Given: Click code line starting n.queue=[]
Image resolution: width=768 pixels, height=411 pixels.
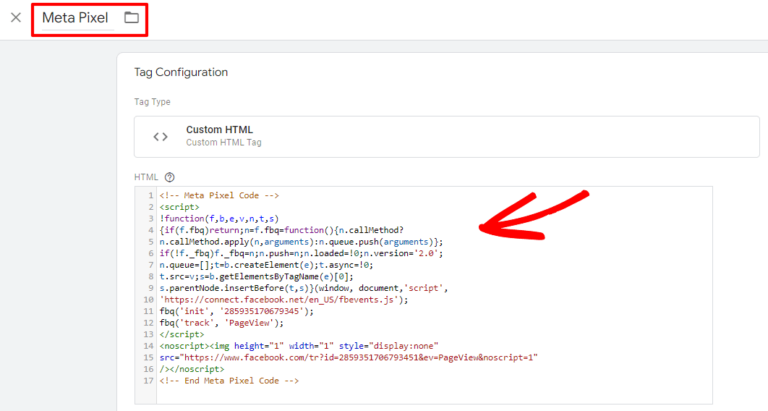Looking at the screenshot, I should (x=266, y=265).
